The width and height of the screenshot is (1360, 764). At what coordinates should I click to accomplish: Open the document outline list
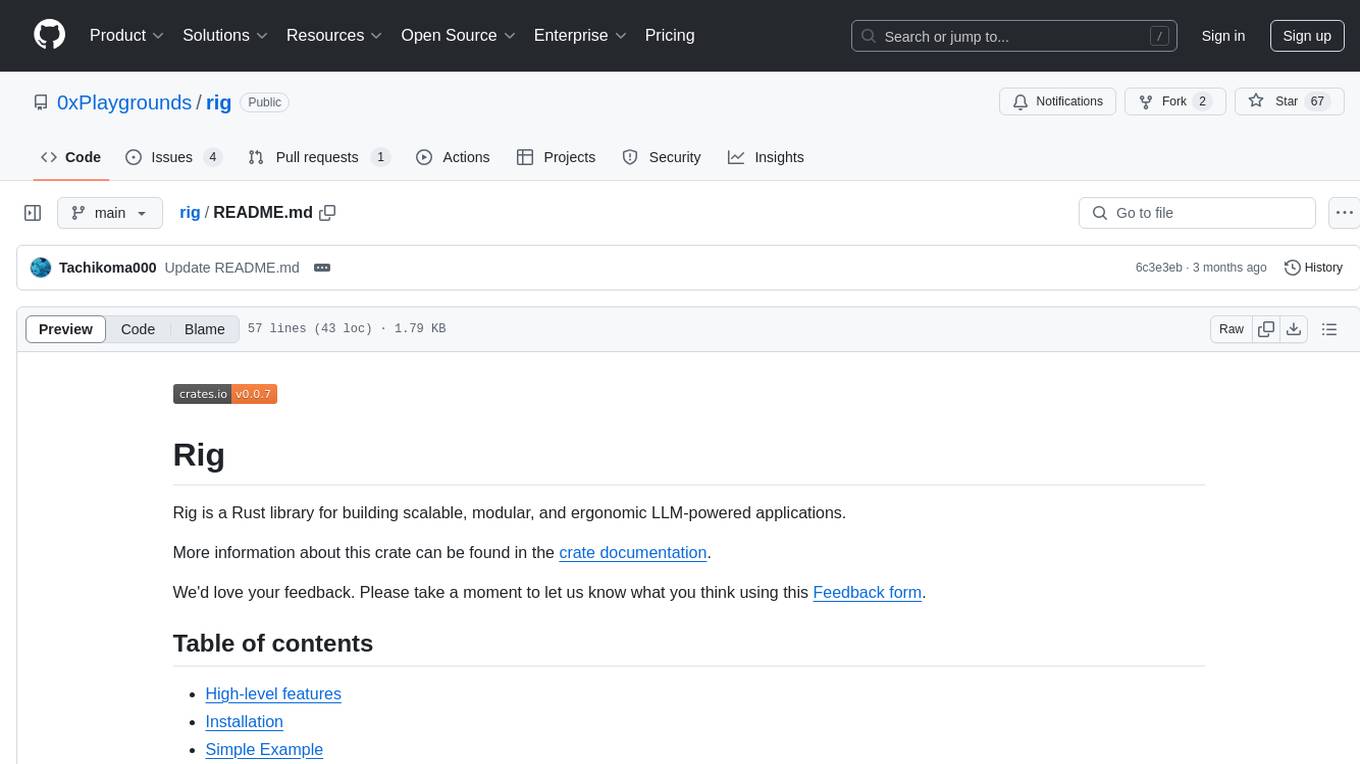(1329, 329)
